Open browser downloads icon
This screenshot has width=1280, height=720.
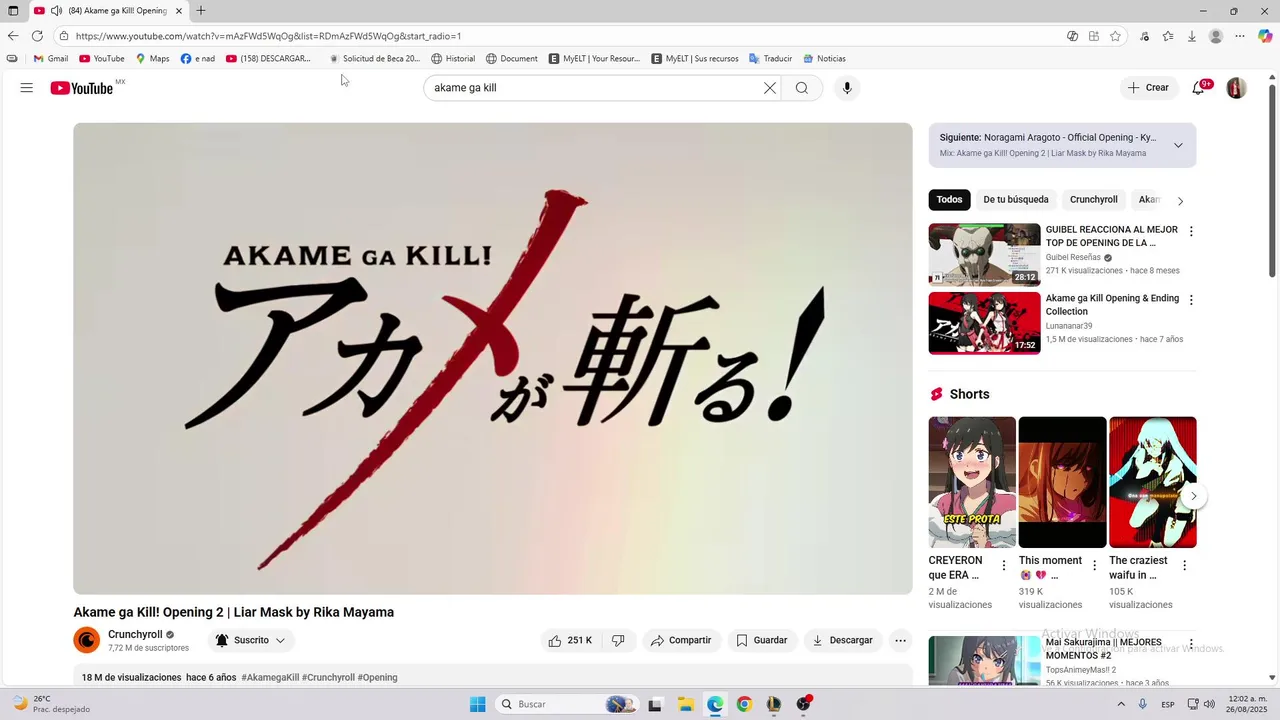coord(1191,36)
